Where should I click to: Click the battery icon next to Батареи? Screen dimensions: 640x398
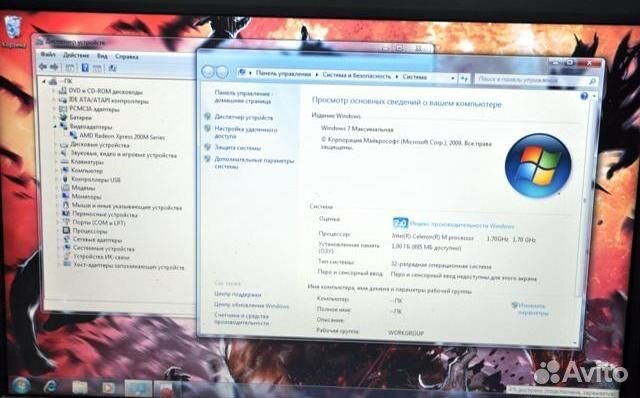(x=63, y=117)
